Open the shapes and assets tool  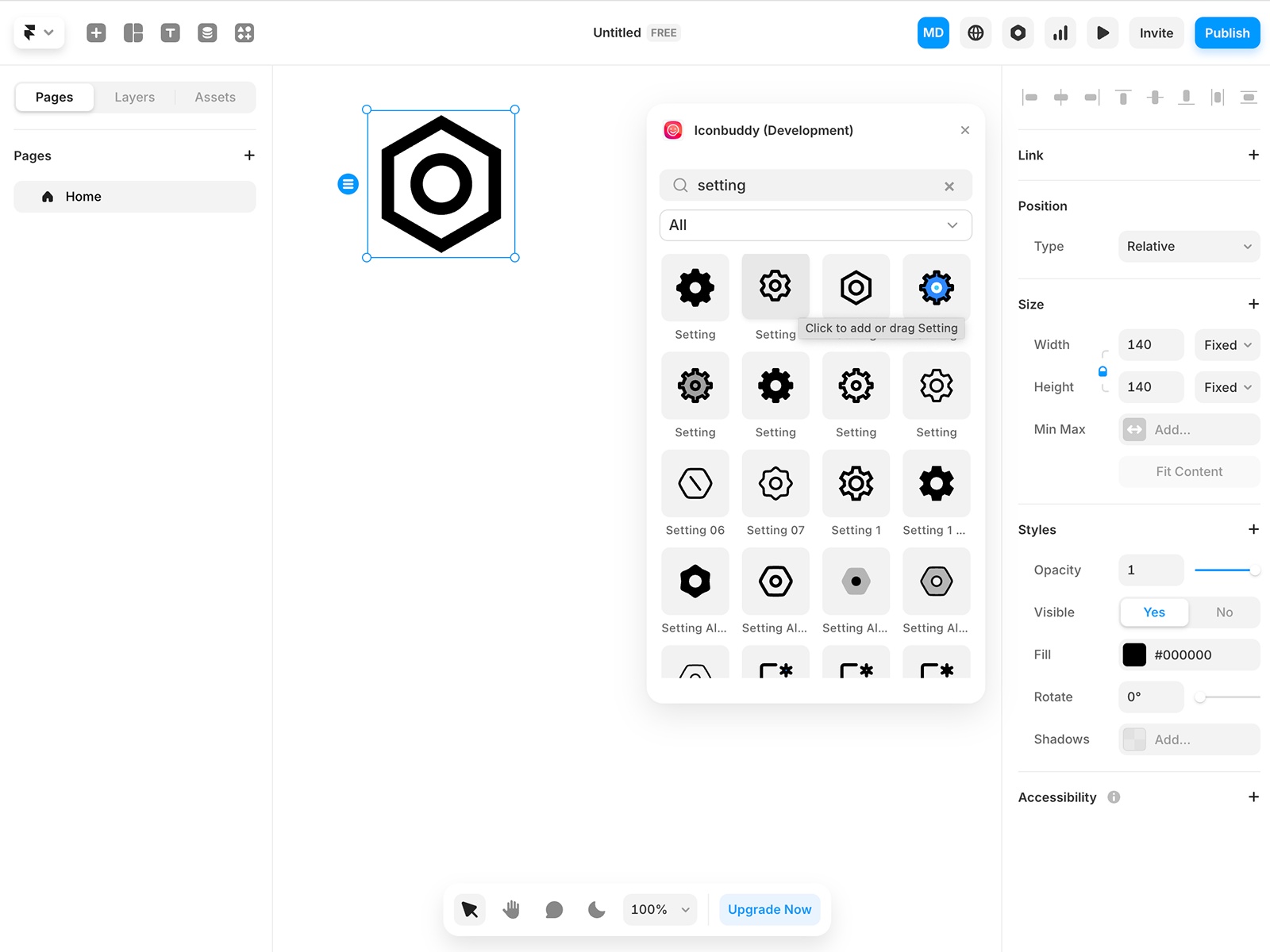point(244,33)
